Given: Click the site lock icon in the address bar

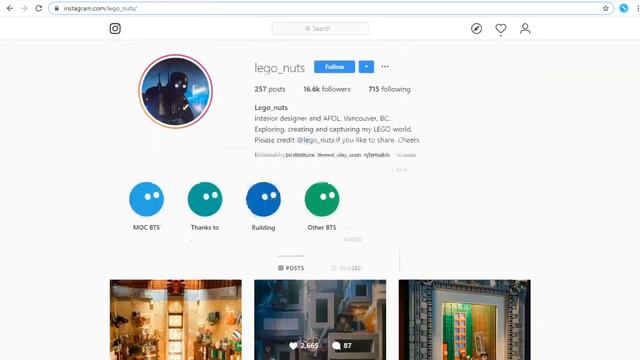Looking at the screenshot, I should 57,8.
